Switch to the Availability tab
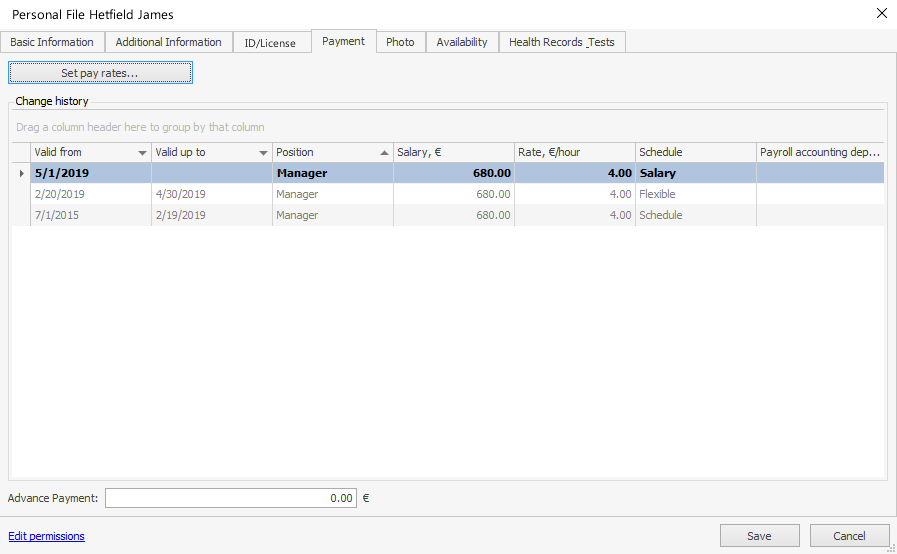This screenshot has height=554, width=897. click(462, 42)
